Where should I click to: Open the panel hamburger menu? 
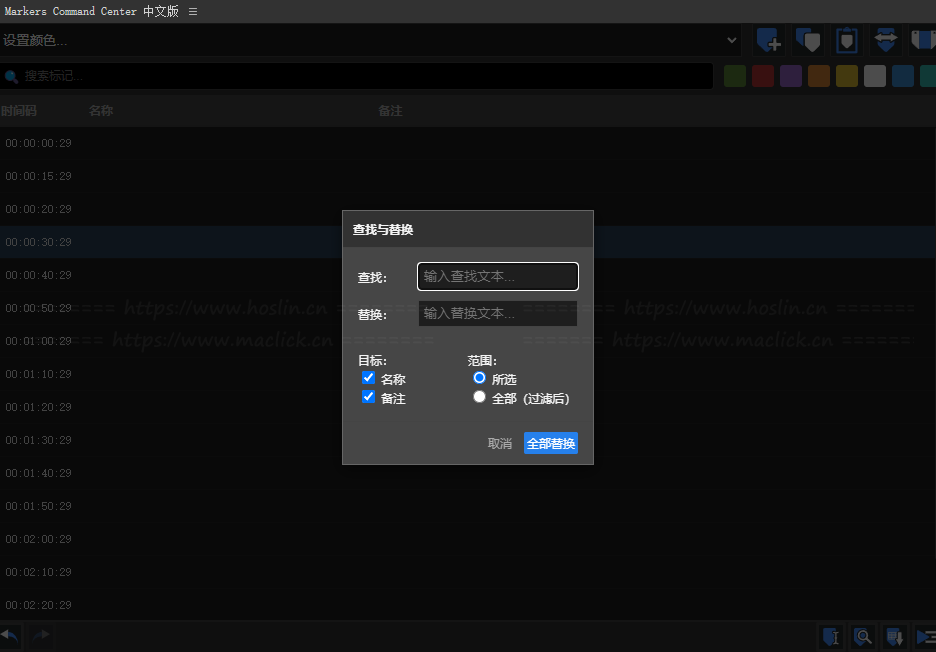[x=193, y=11]
